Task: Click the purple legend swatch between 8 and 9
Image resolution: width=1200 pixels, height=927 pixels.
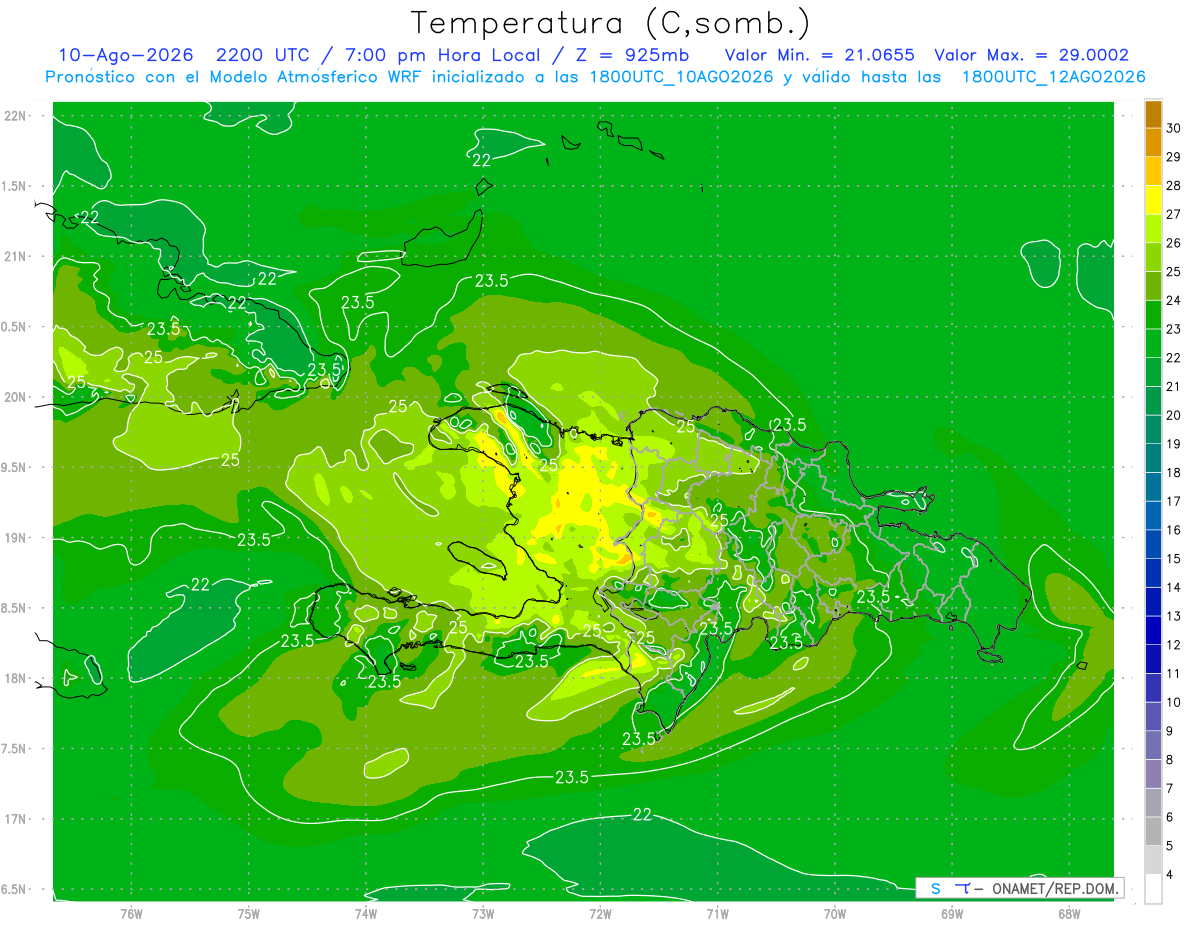Action: coord(1153,745)
